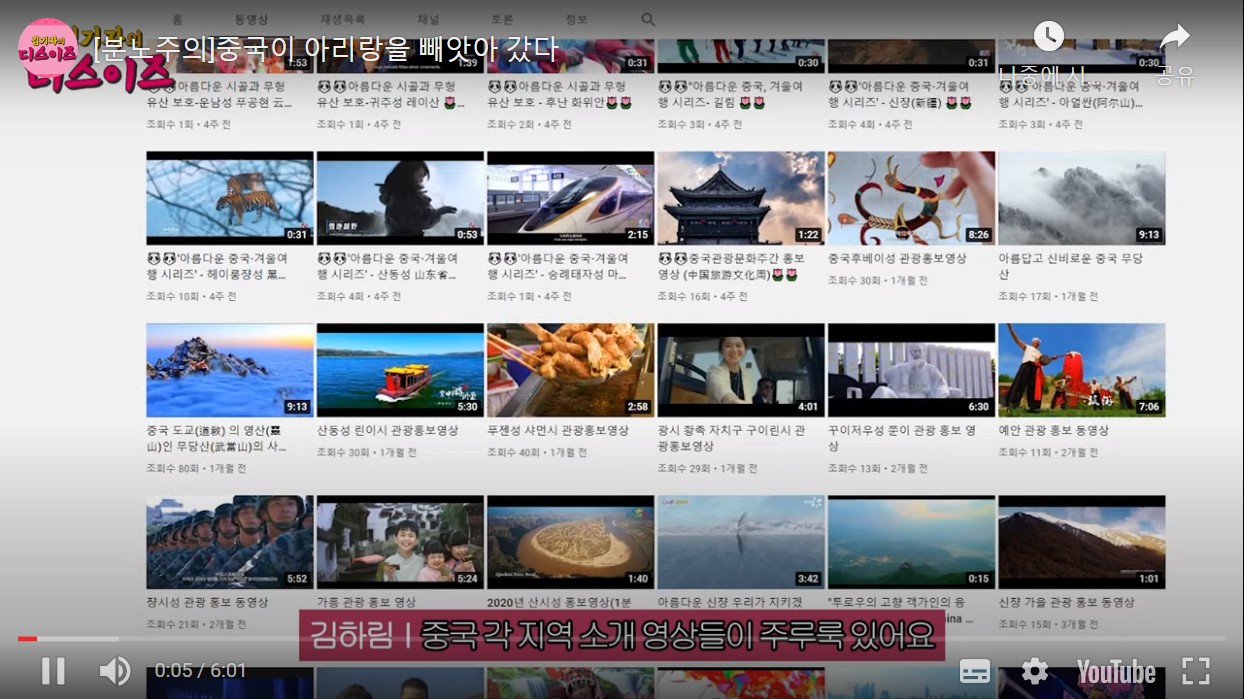
Task: Open the video title link at top
Action: 325,49
